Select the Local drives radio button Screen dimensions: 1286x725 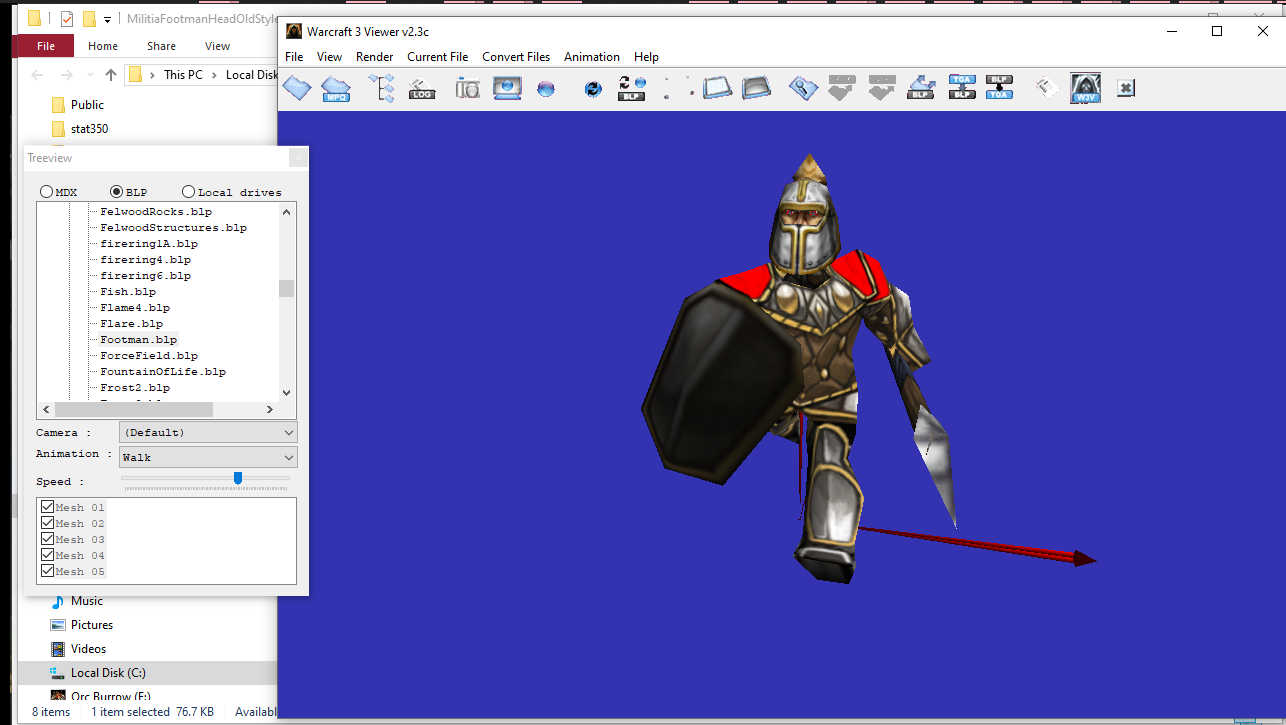point(189,192)
